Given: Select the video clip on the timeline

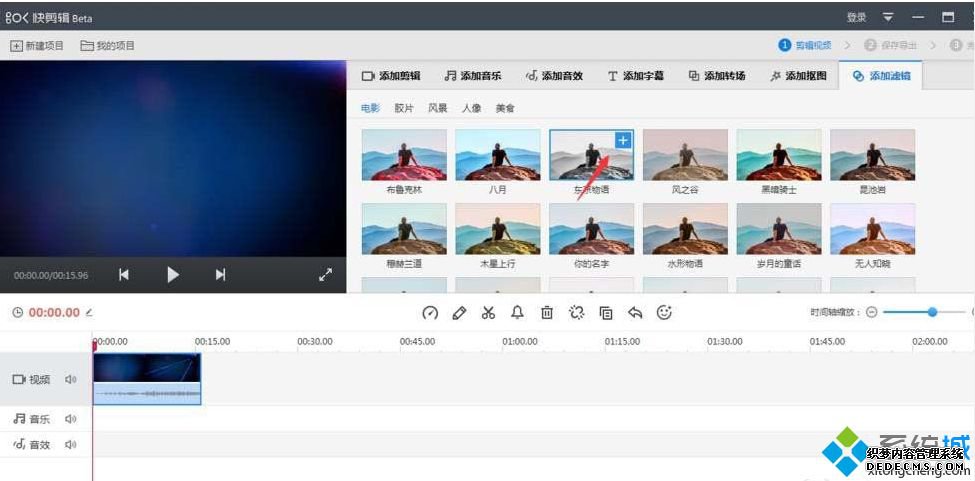Looking at the screenshot, I should (x=147, y=380).
